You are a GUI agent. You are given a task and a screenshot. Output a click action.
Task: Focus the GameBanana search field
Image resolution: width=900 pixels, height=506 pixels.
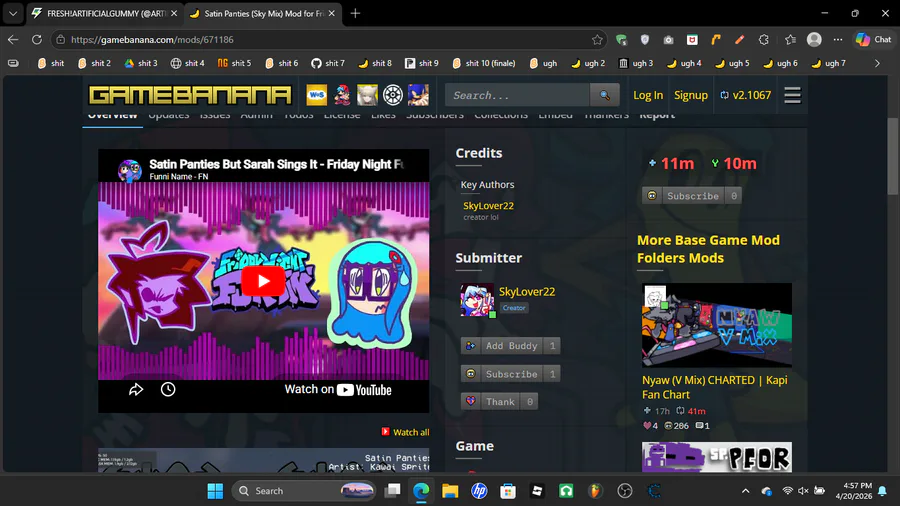click(x=518, y=95)
